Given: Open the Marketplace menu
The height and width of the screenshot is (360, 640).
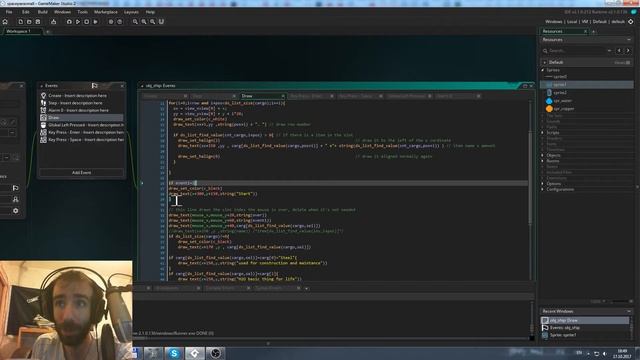Looking at the screenshot, I should tap(106, 12).
